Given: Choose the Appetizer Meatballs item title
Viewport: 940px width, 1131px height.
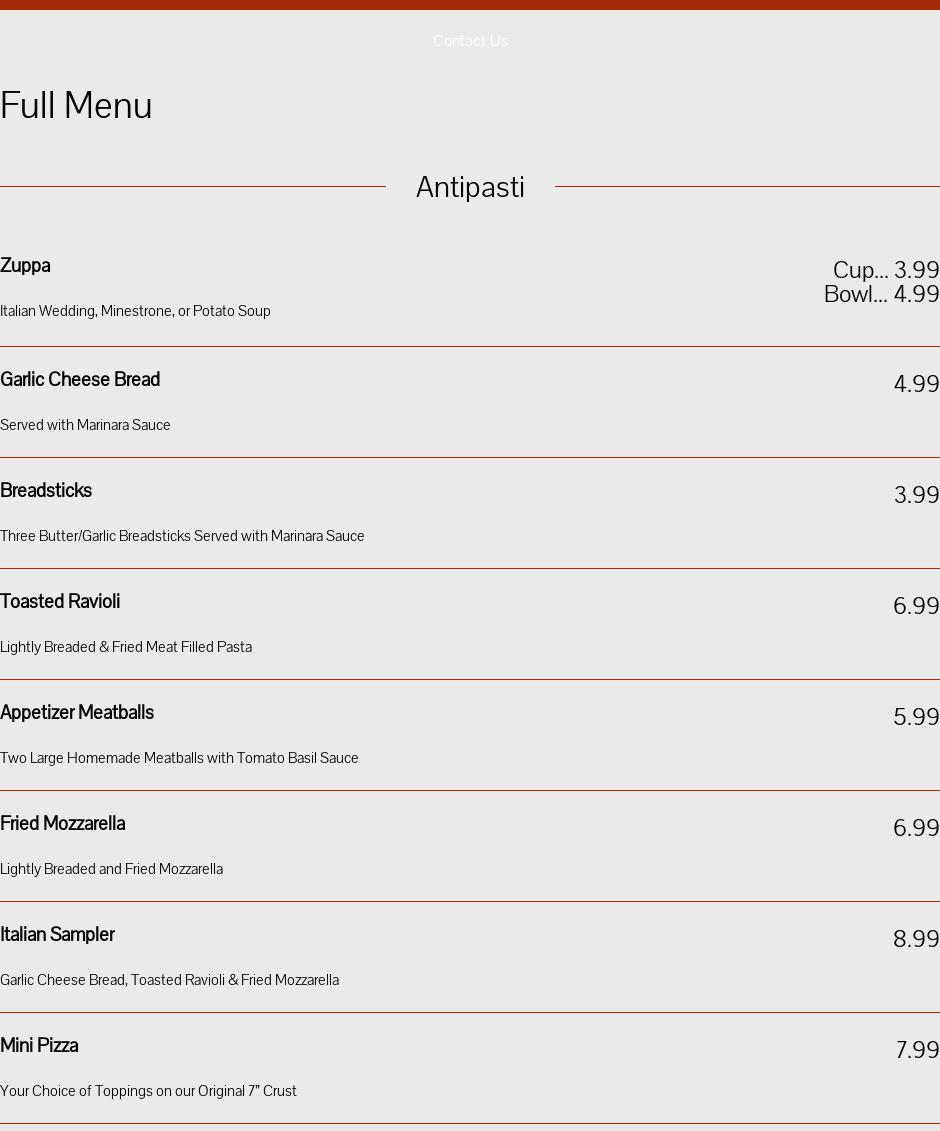Looking at the screenshot, I should [77, 713].
